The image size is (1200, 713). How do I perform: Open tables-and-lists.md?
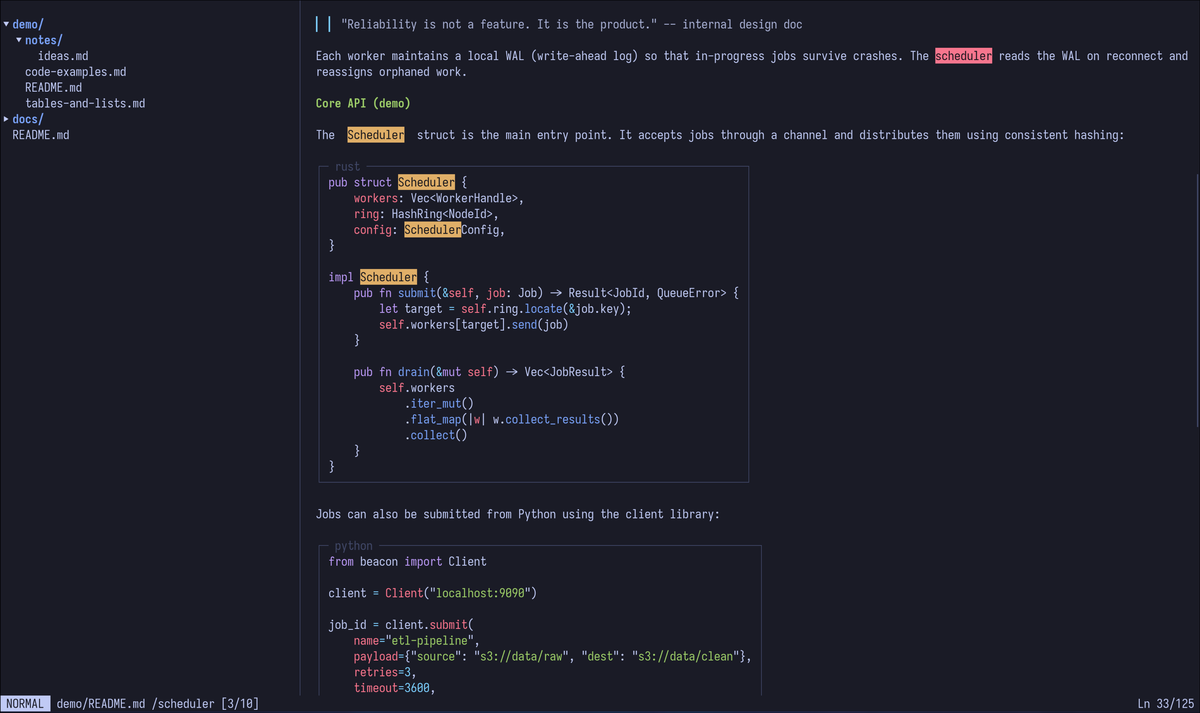tap(85, 103)
